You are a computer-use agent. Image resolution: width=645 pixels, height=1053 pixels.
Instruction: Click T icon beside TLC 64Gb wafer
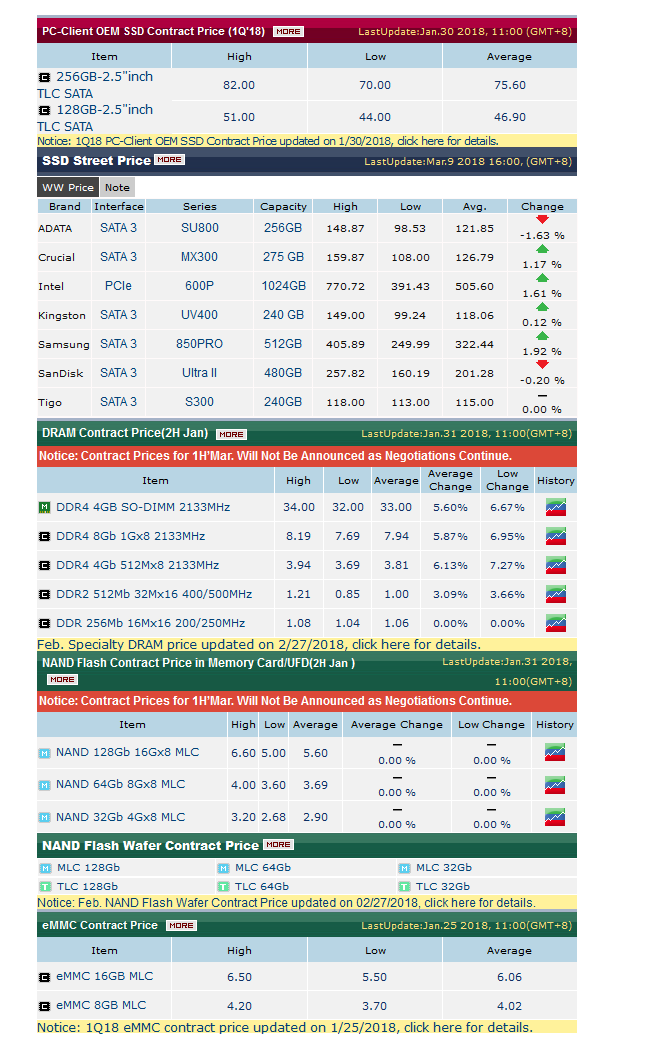(x=224, y=886)
